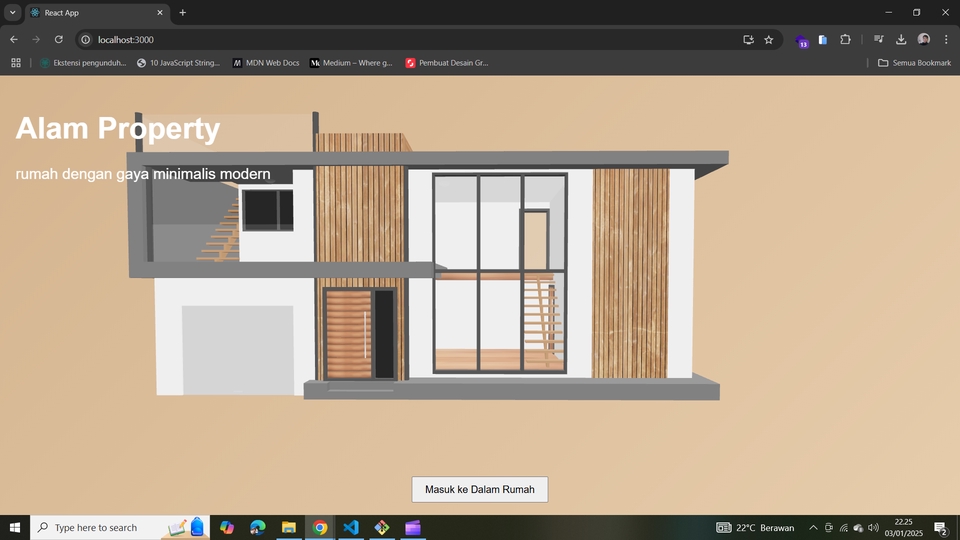Click the rumah dengan gaya minimalis modern text

tap(143, 174)
